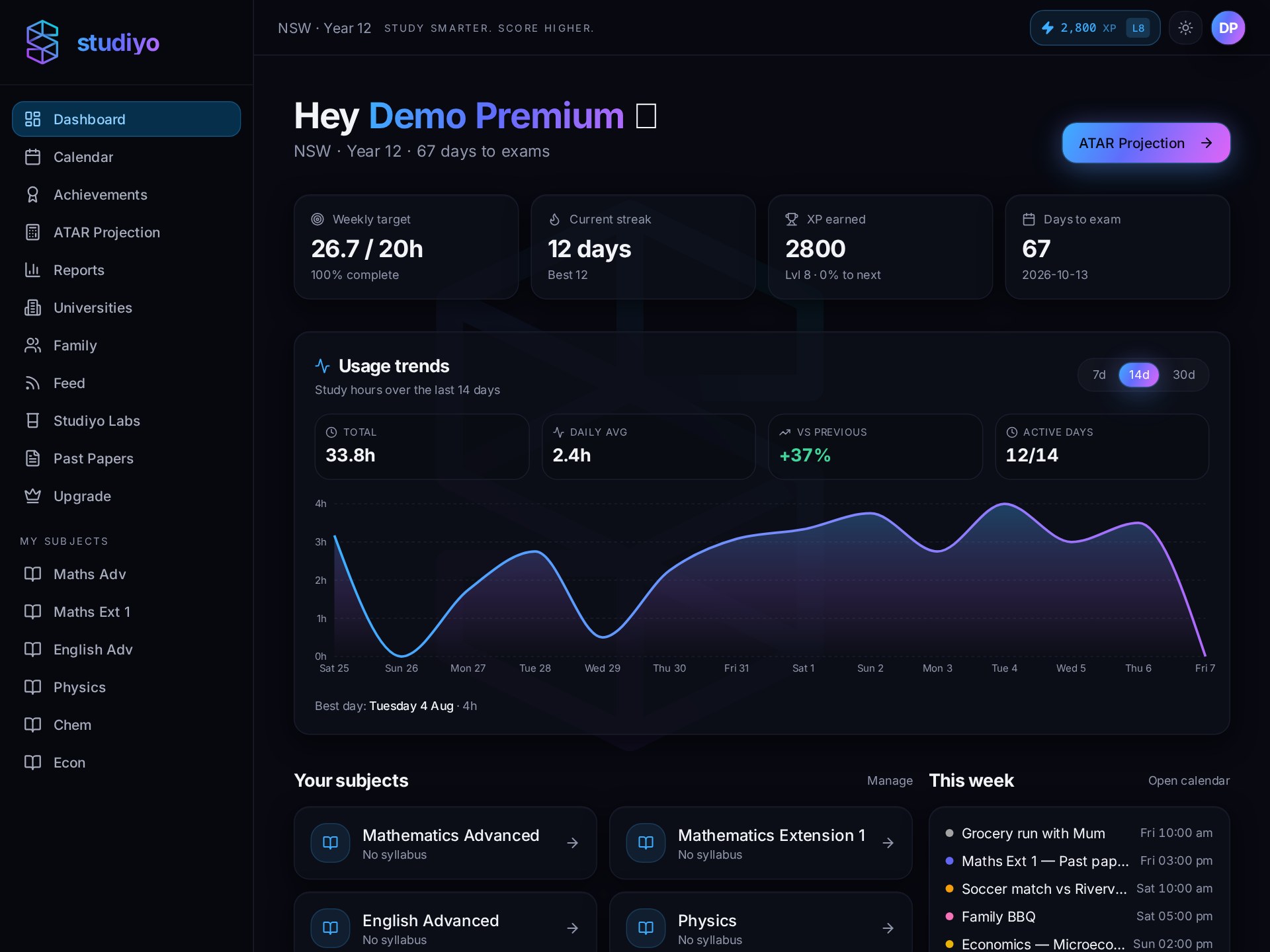The image size is (1270, 952).
Task: Open the DP profile avatar
Action: (x=1228, y=28)
